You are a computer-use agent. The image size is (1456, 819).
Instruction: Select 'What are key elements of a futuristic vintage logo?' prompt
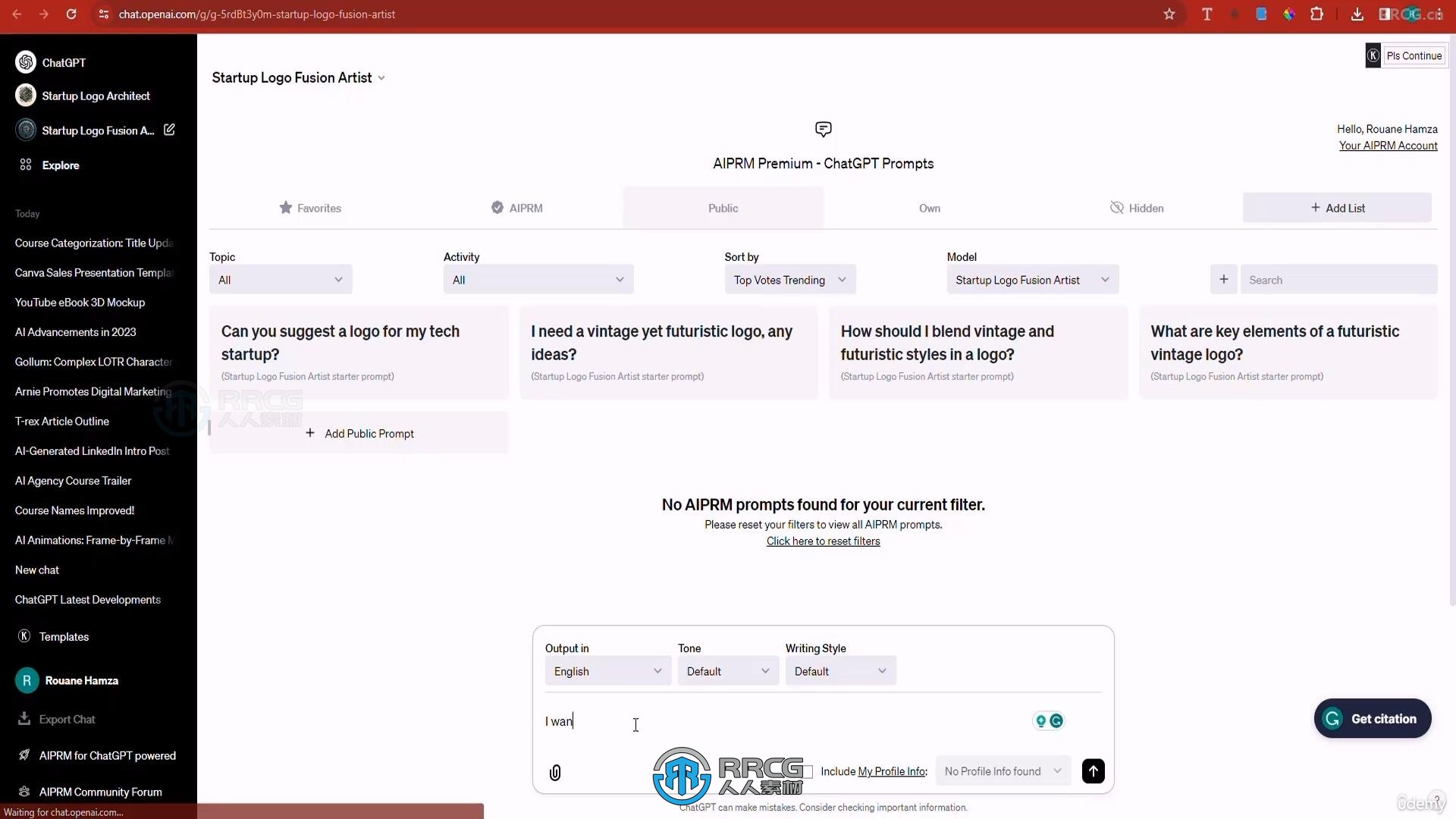[1288, 352]
